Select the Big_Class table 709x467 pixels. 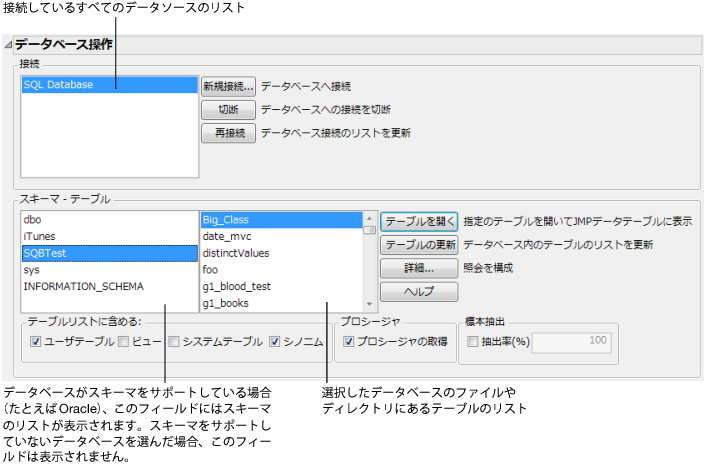pyautogui.click(x=281, y=220)
